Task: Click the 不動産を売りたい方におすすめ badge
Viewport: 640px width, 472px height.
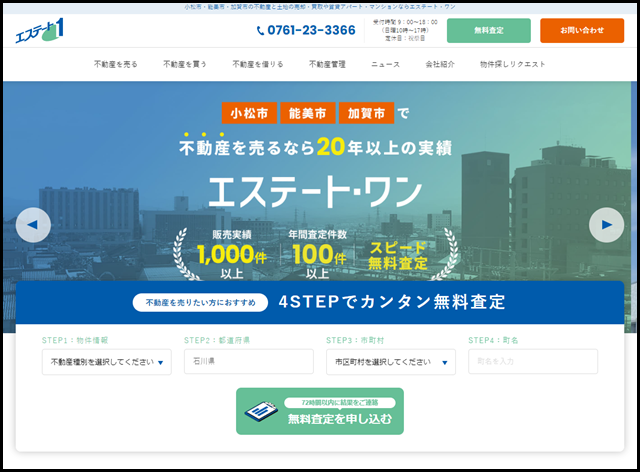Action: (200, 303)
